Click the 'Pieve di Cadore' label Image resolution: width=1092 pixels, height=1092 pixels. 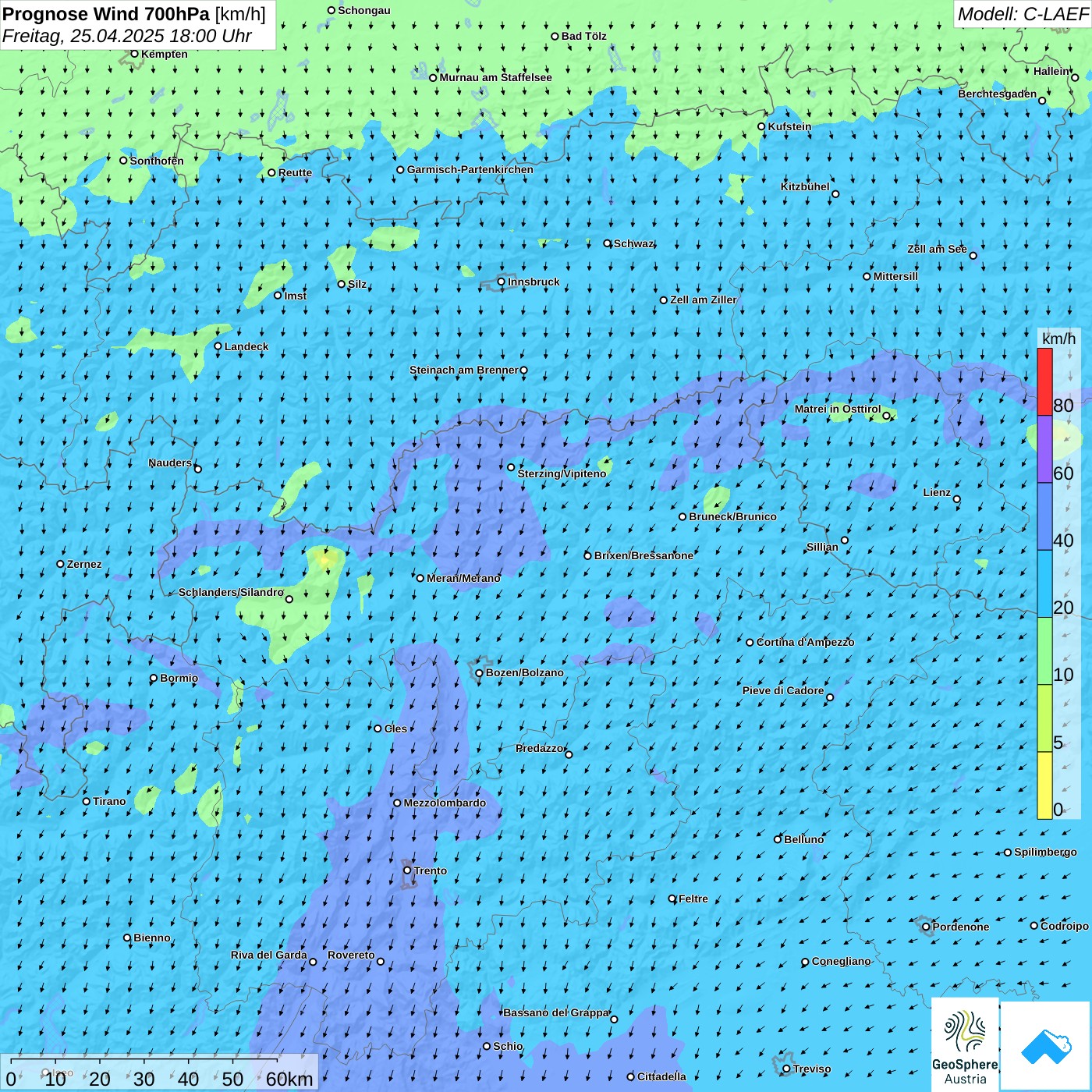(x=783, y=690)
